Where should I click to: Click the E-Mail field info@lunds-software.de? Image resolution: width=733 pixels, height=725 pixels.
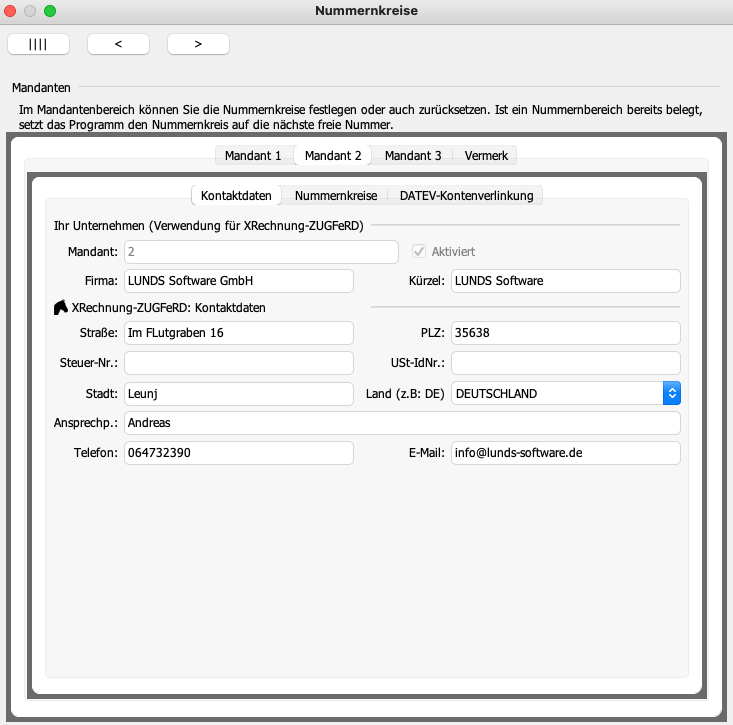pos(566,453)
